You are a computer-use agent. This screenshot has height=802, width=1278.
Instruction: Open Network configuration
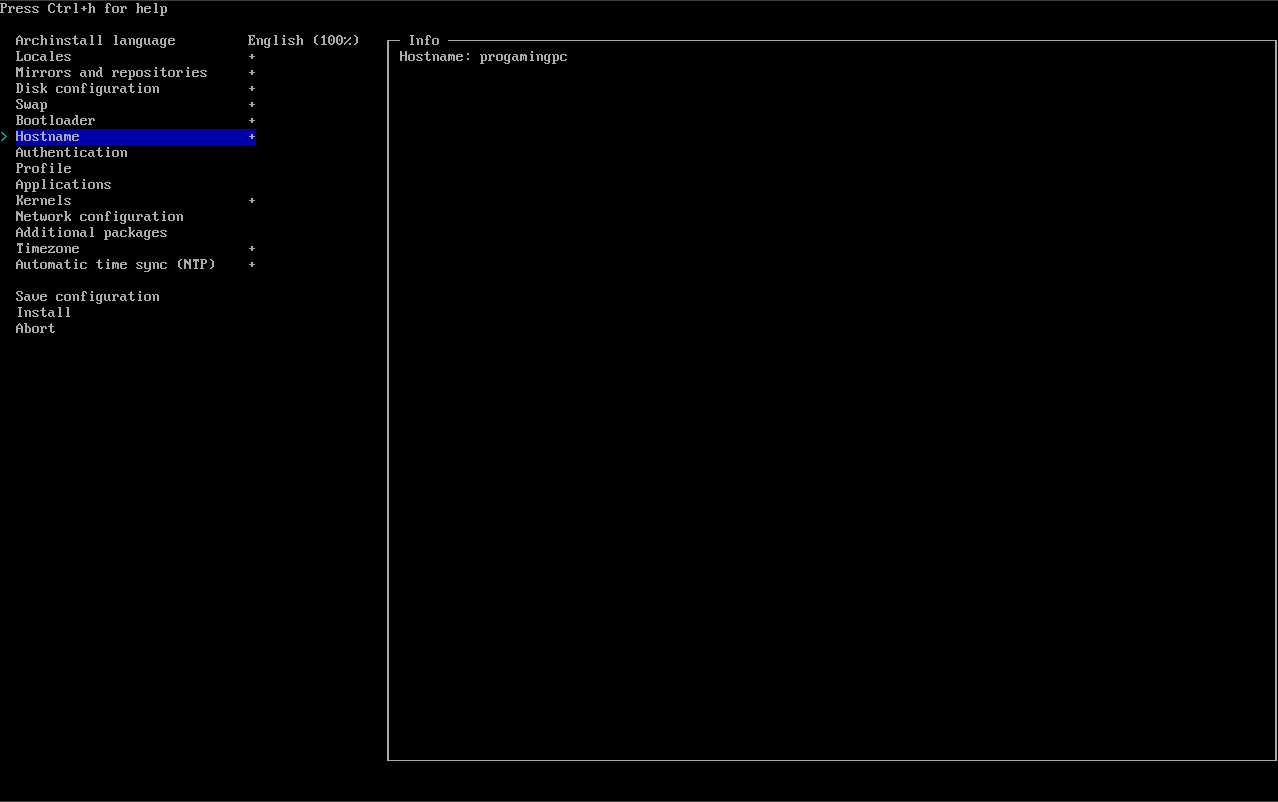(99, 216)
